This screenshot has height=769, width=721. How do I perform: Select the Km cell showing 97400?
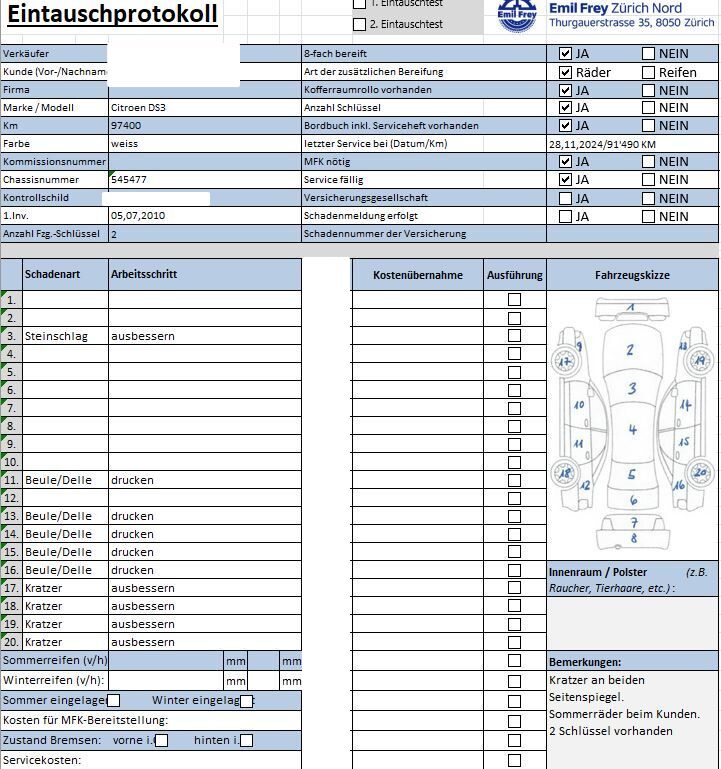[204, 126]
